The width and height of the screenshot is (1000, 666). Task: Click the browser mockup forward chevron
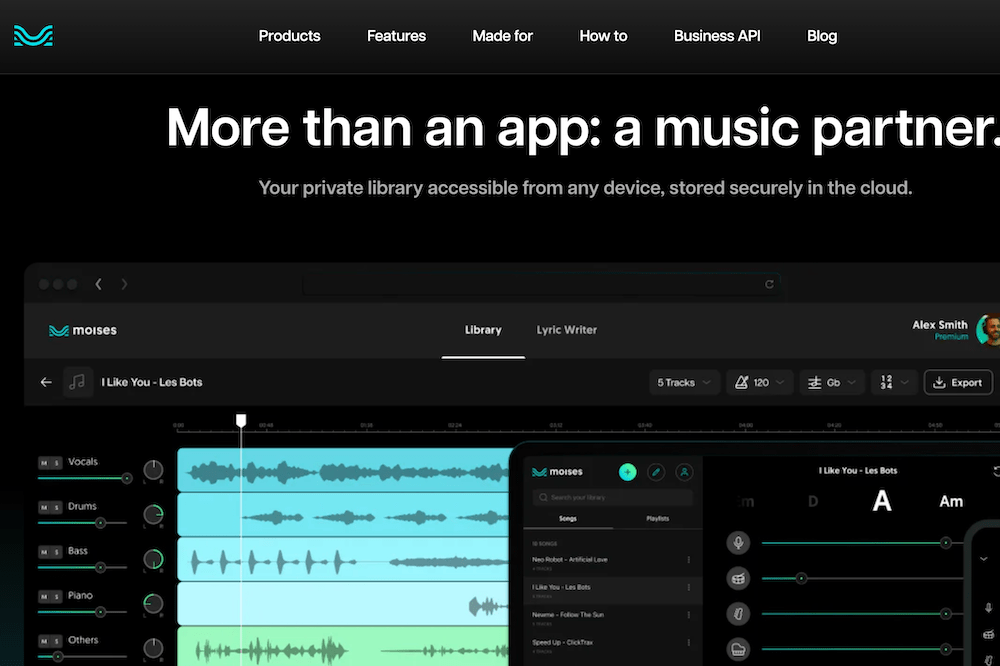click(124, 284)
